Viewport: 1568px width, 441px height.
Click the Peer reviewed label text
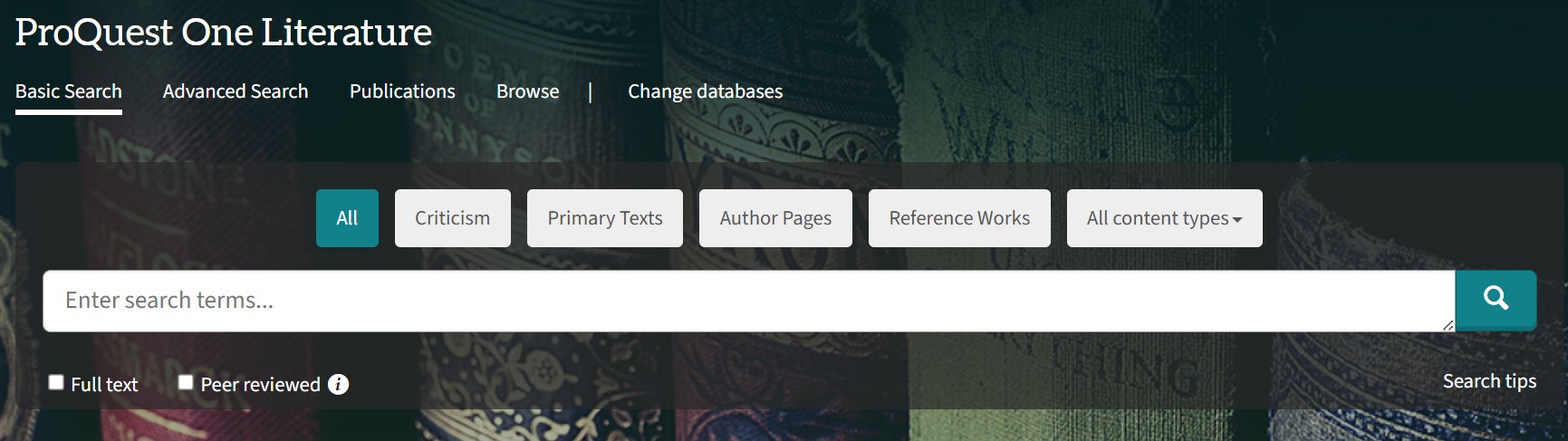click(x=260, y=385)
